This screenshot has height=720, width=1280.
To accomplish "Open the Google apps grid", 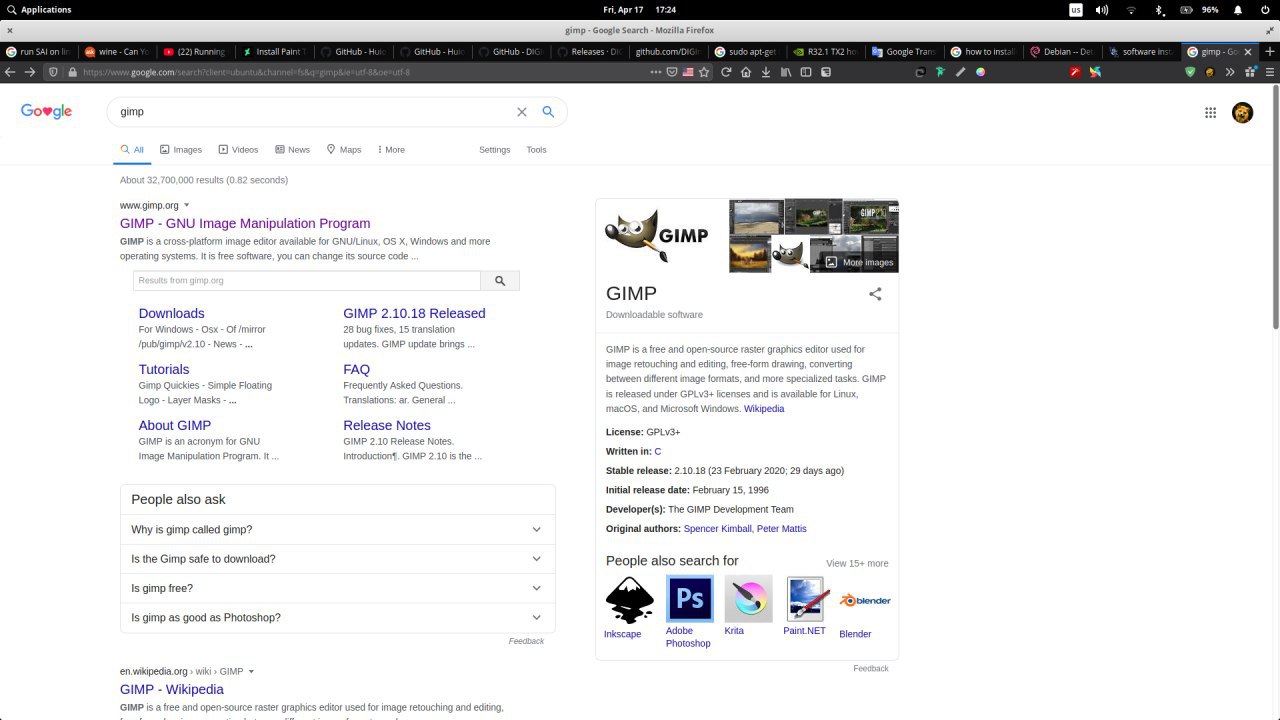I will click(x=1210, y=113).
